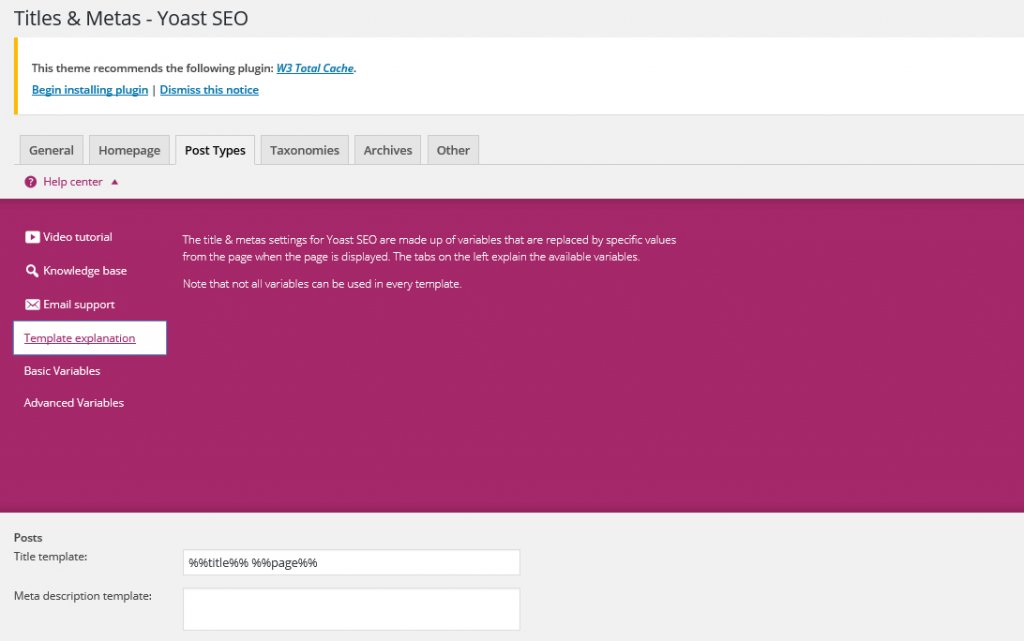Click the Posts Title template field

coord(351,563)
